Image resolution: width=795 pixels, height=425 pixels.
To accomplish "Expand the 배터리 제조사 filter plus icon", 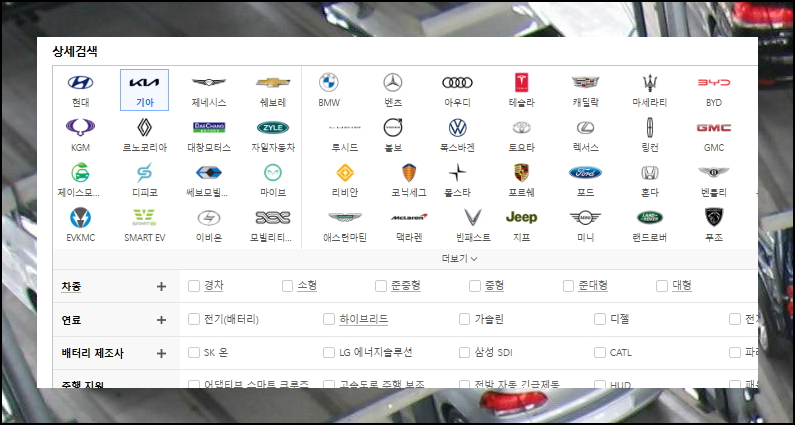I will point(161,353).
